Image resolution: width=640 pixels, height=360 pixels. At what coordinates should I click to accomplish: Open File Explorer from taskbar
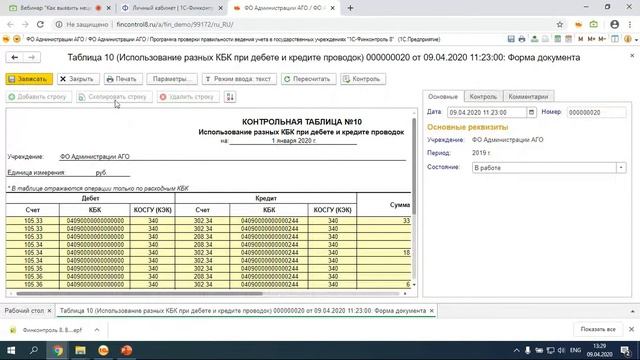[x=80, y=351]
